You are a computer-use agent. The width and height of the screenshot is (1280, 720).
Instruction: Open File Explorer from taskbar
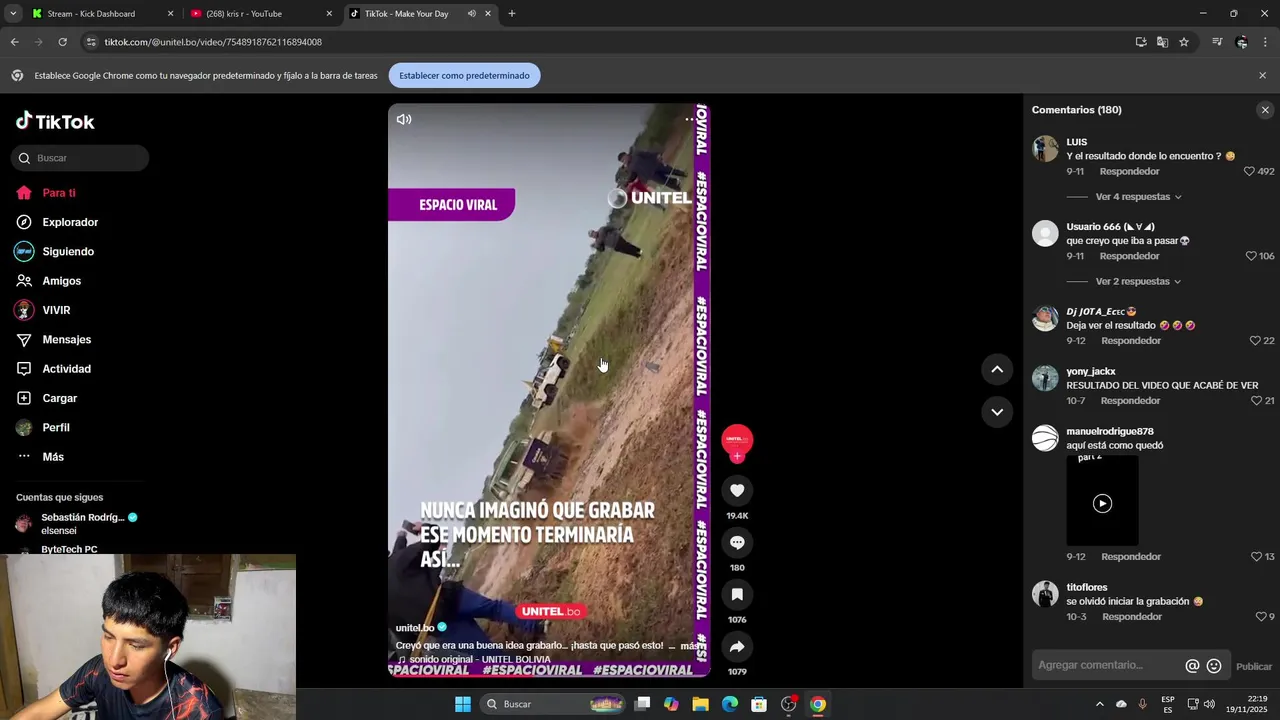700,704
